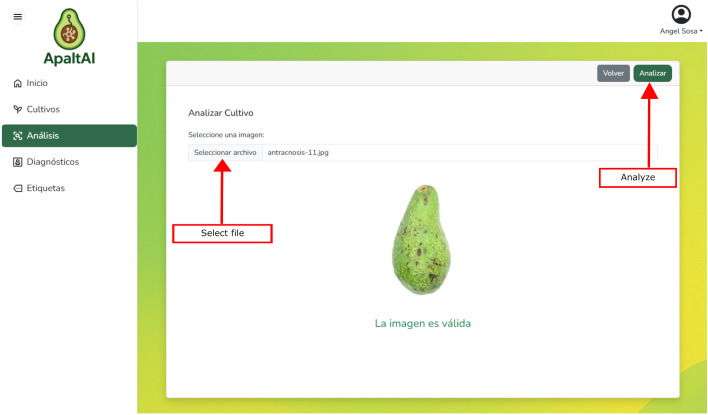Click the Inicio home icon
The image size is (708, 415).
coord(18,83)
